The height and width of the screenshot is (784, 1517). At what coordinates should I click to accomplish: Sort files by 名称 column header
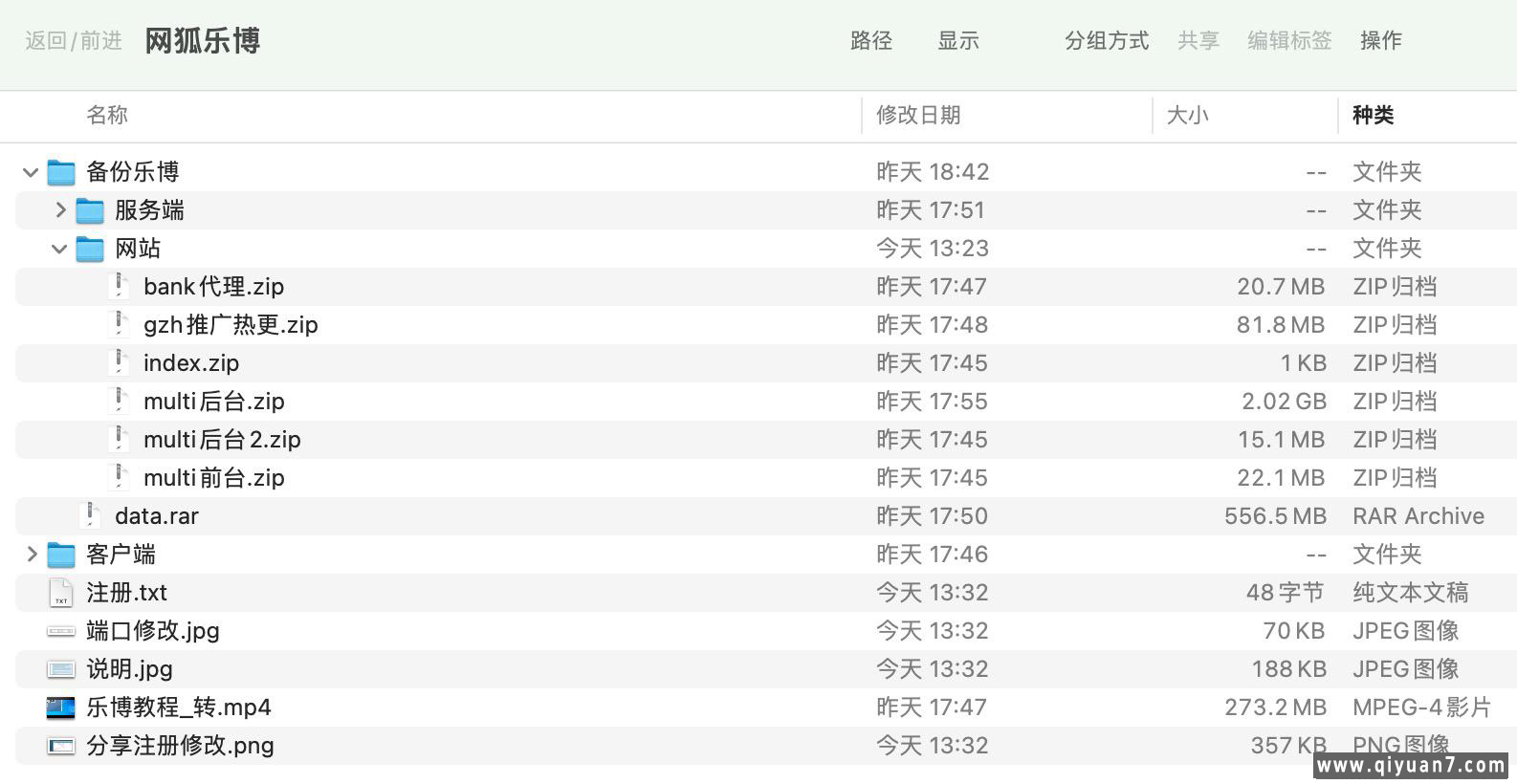point(107,115)
